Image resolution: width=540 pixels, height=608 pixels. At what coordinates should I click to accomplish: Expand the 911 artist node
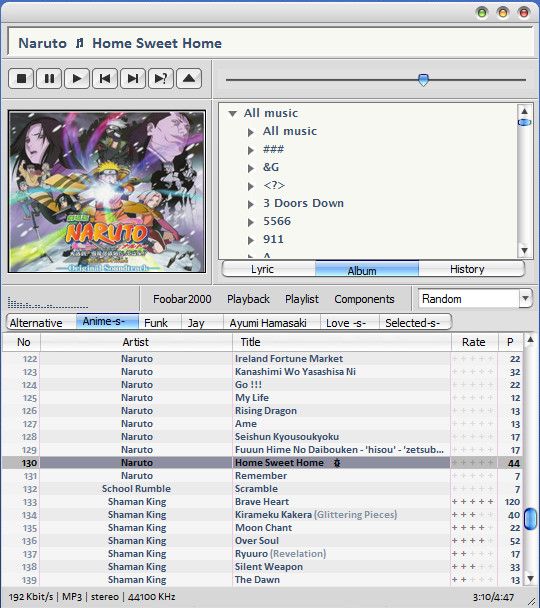251,240
